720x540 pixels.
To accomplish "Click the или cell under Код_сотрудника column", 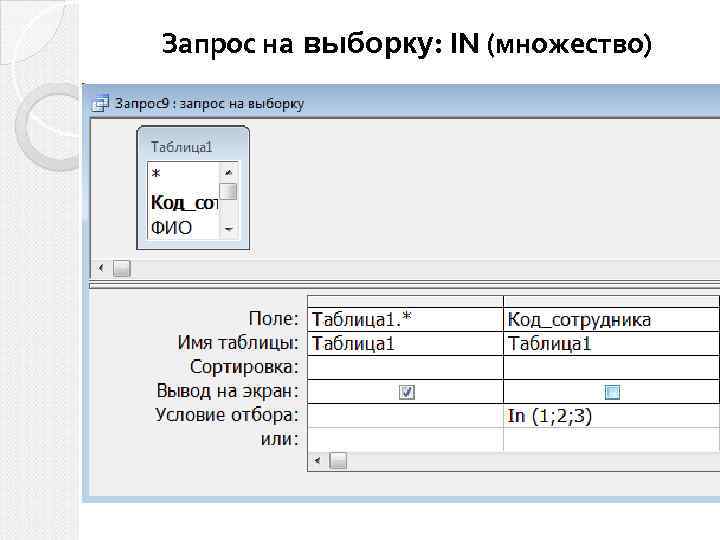I will (611, 439).
